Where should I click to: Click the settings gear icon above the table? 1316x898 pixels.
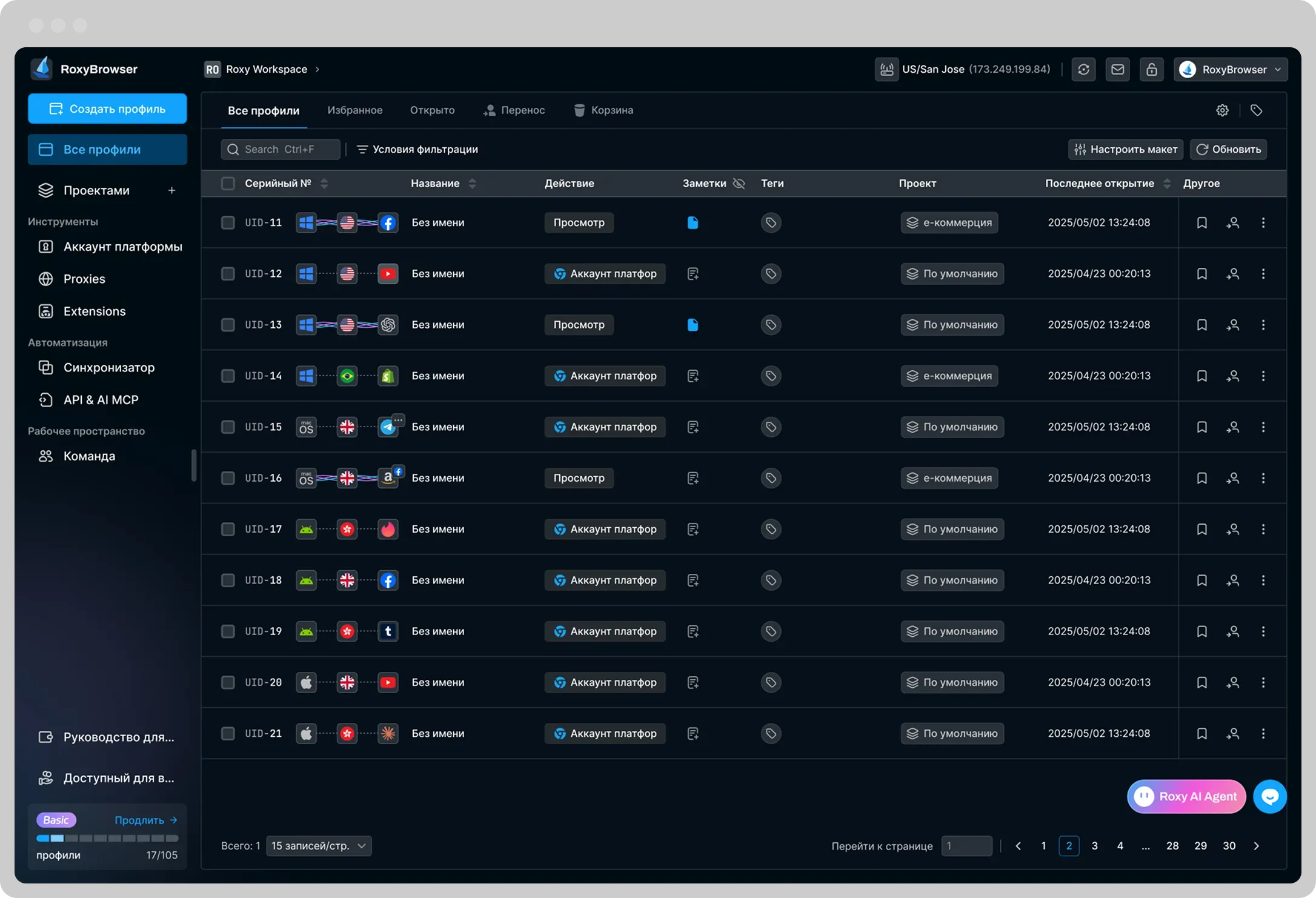click(x=1222, y=110)
